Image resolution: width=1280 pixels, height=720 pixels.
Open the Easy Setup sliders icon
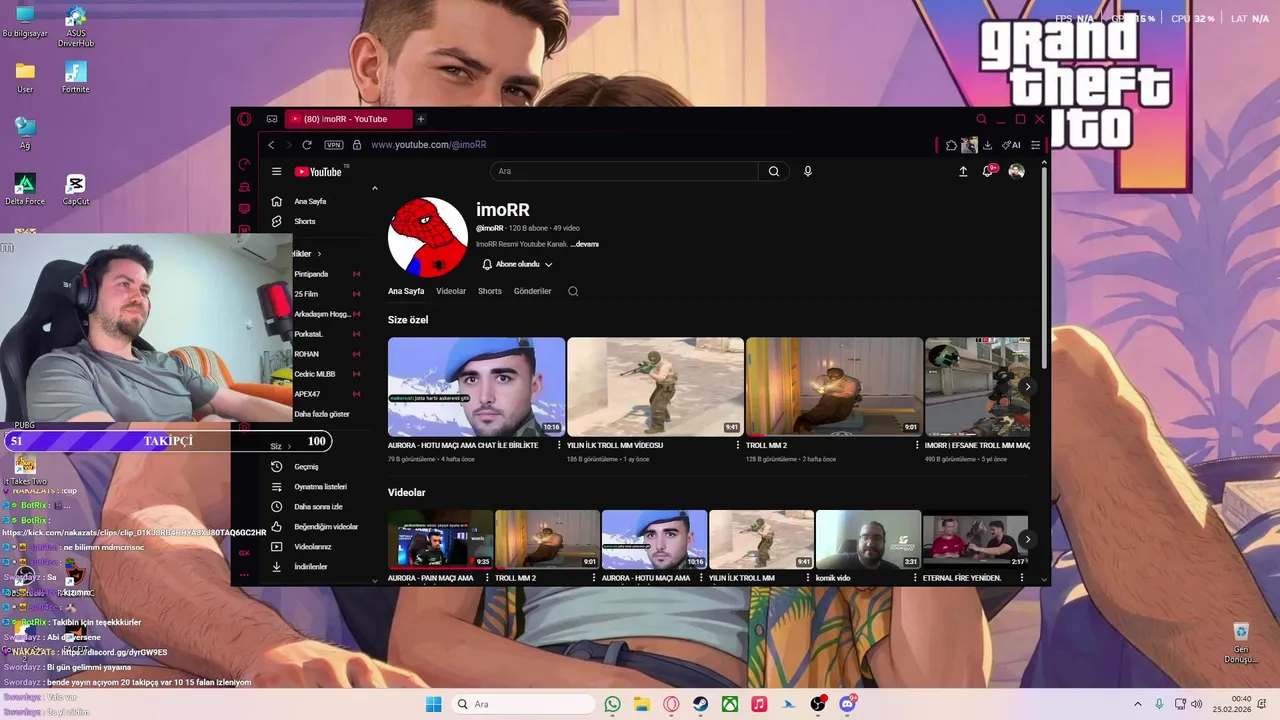pos(1035,145)
